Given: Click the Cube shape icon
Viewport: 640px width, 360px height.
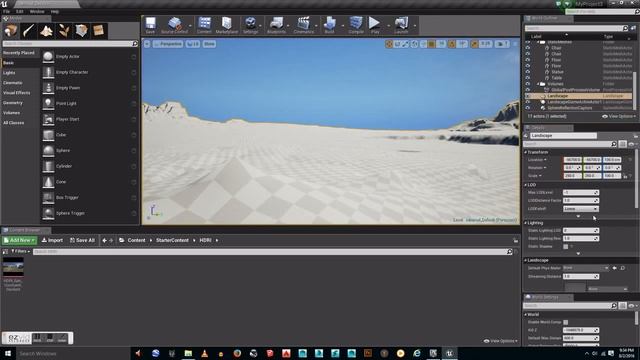Looking at the screenshot, I should 48,135.
